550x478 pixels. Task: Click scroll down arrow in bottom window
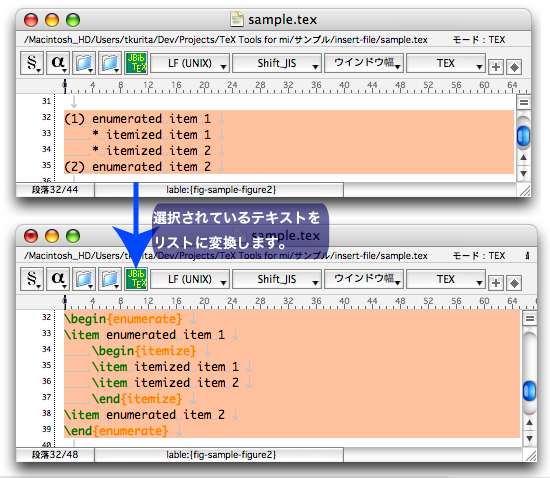pyautogui.click(x=530, y=438)
